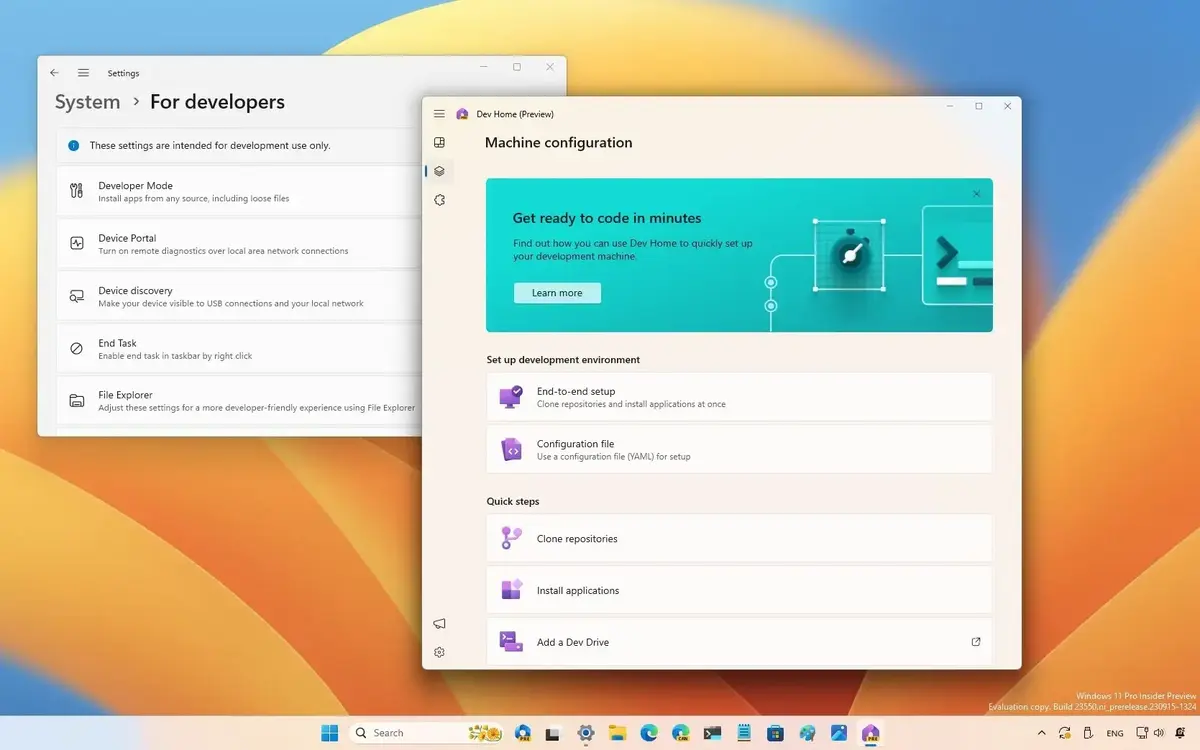
Task: Choose Configuration file (YAML) setup
Action: [x=738, y=450]
